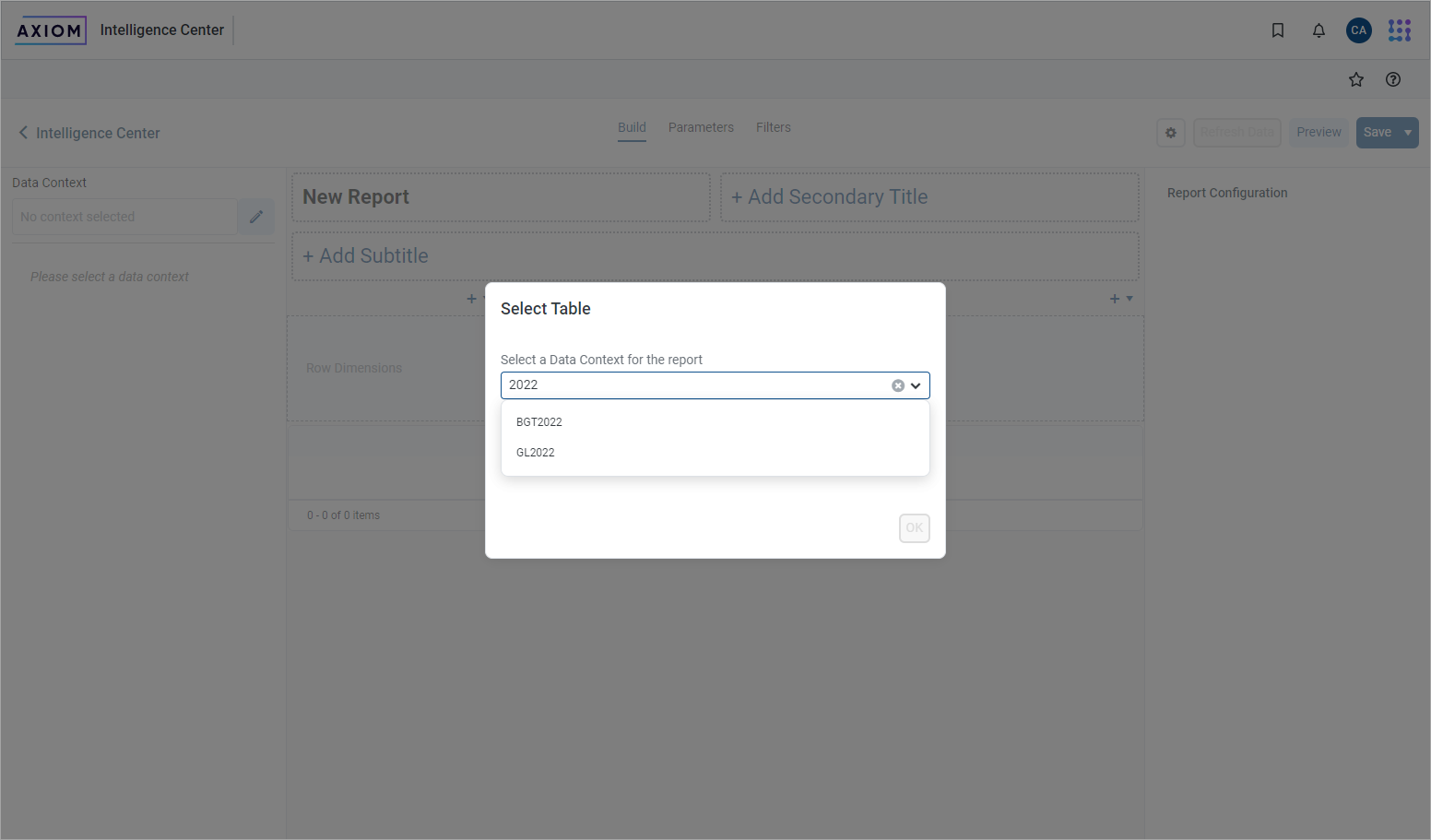Select the Build tab
1431x840 pixels.
[x=632, y=127]
